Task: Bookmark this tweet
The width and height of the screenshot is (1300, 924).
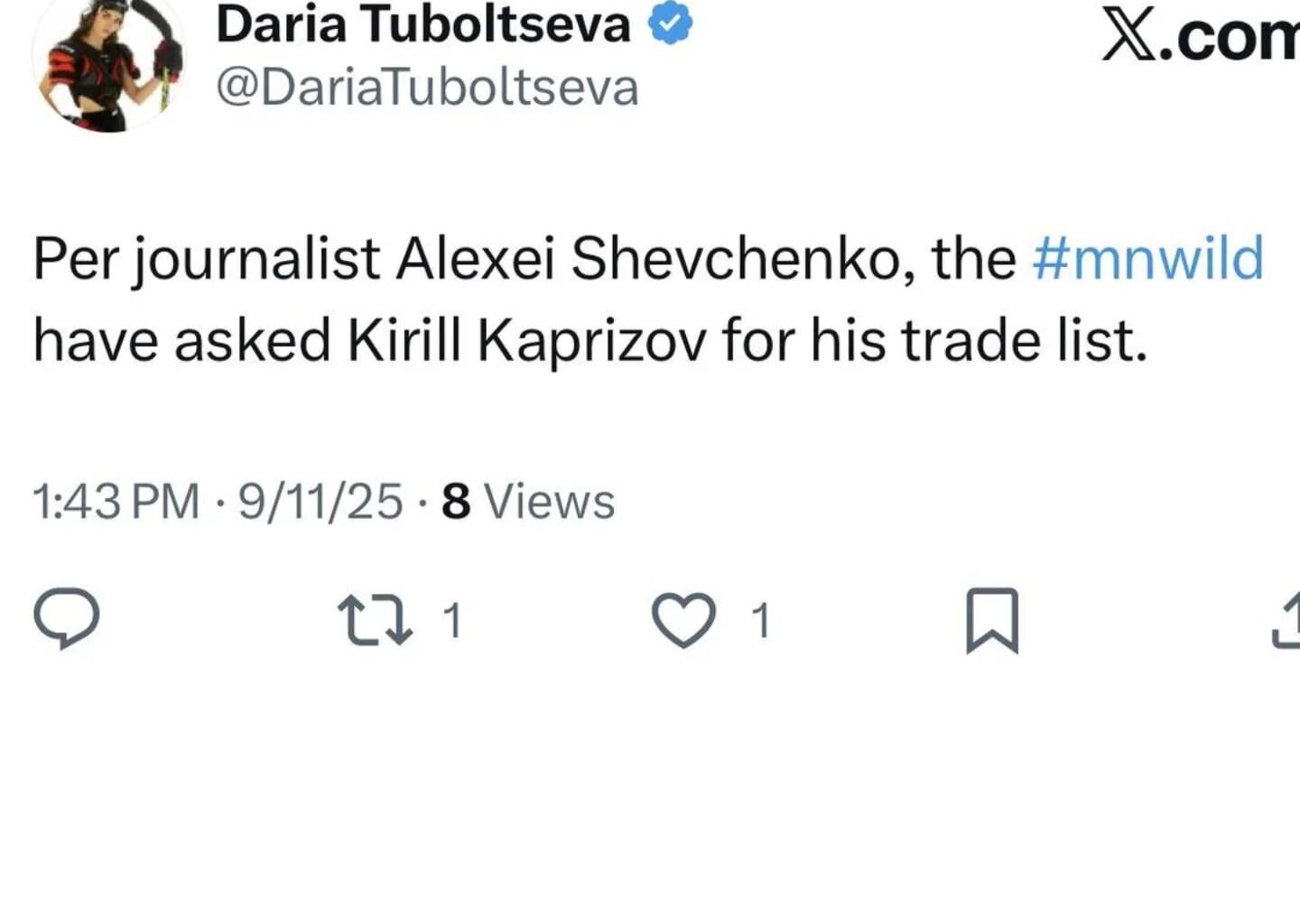Action: tap(992, 620)
